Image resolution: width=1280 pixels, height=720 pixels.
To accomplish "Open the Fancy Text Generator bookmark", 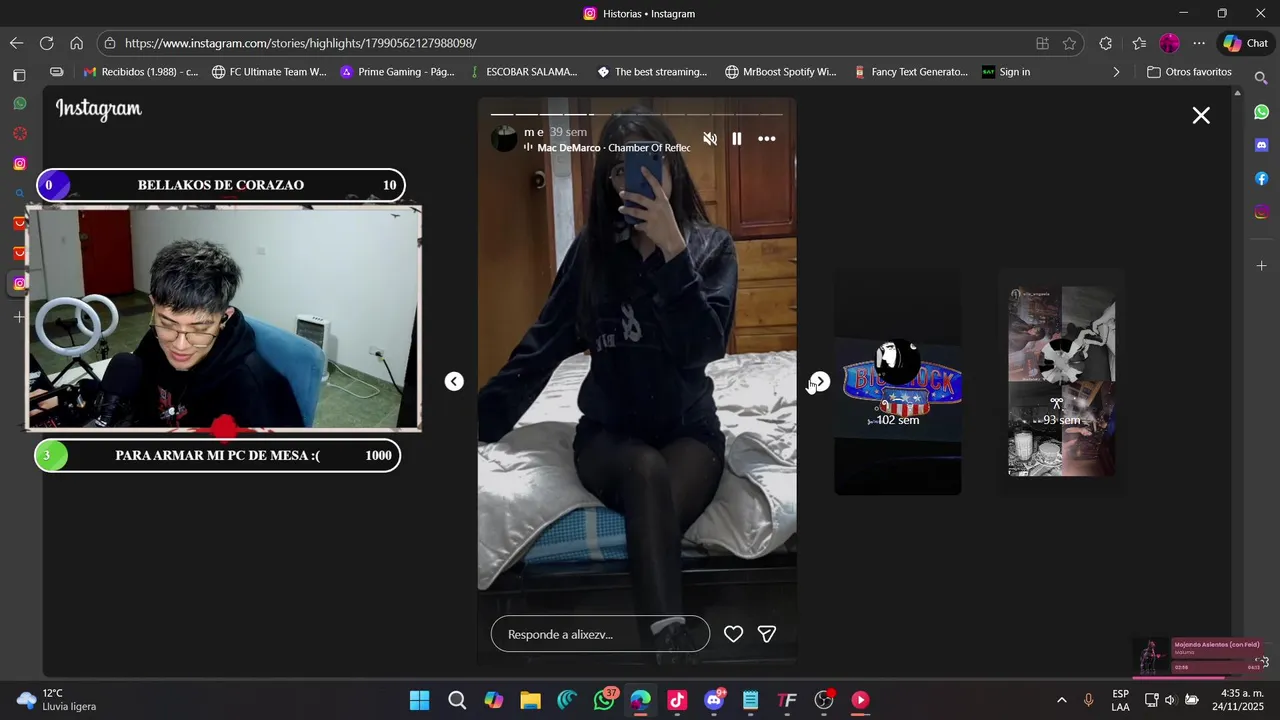I will click(911, 72).
